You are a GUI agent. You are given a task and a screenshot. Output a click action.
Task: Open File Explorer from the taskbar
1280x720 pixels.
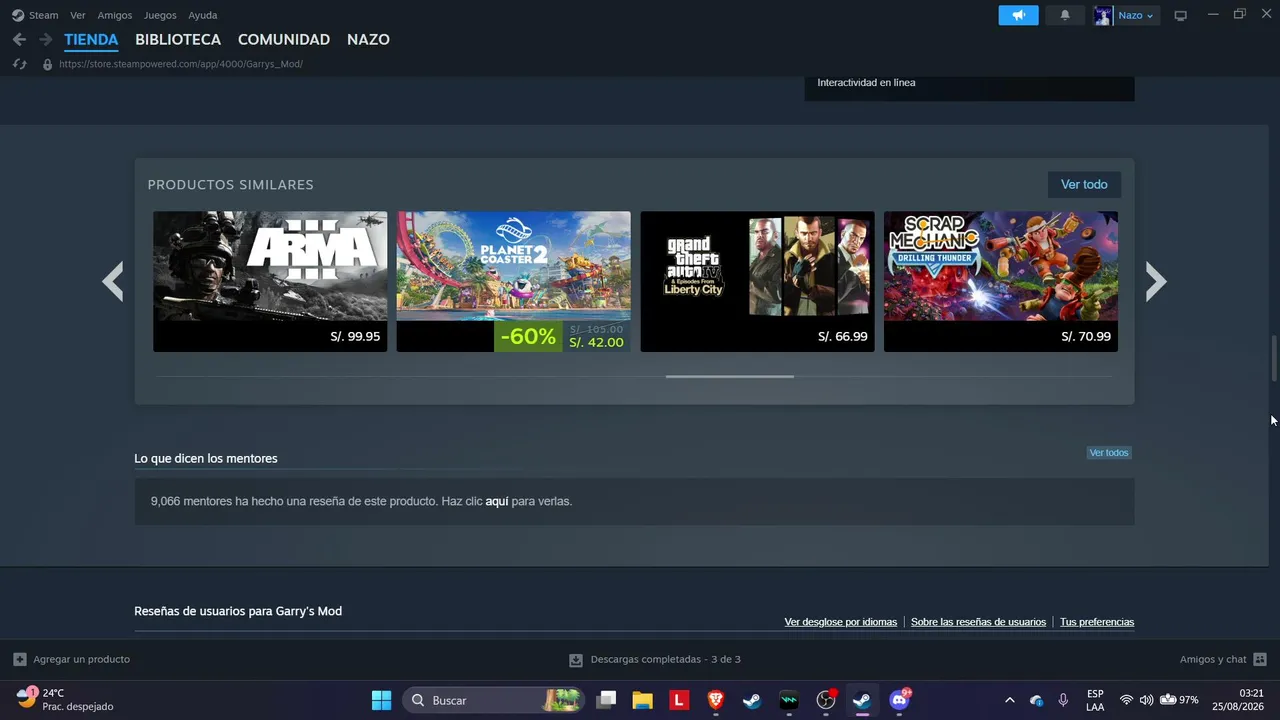(642, 700)
